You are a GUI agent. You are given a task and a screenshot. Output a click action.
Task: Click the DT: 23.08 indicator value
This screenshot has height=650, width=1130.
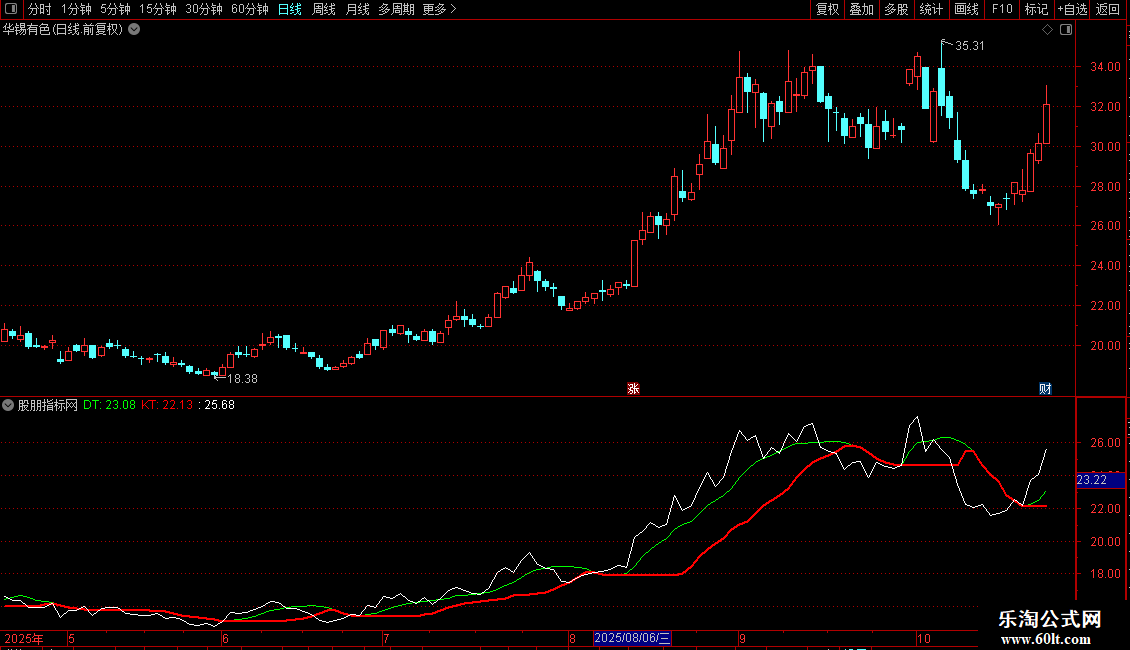click(x=110, y=405)
